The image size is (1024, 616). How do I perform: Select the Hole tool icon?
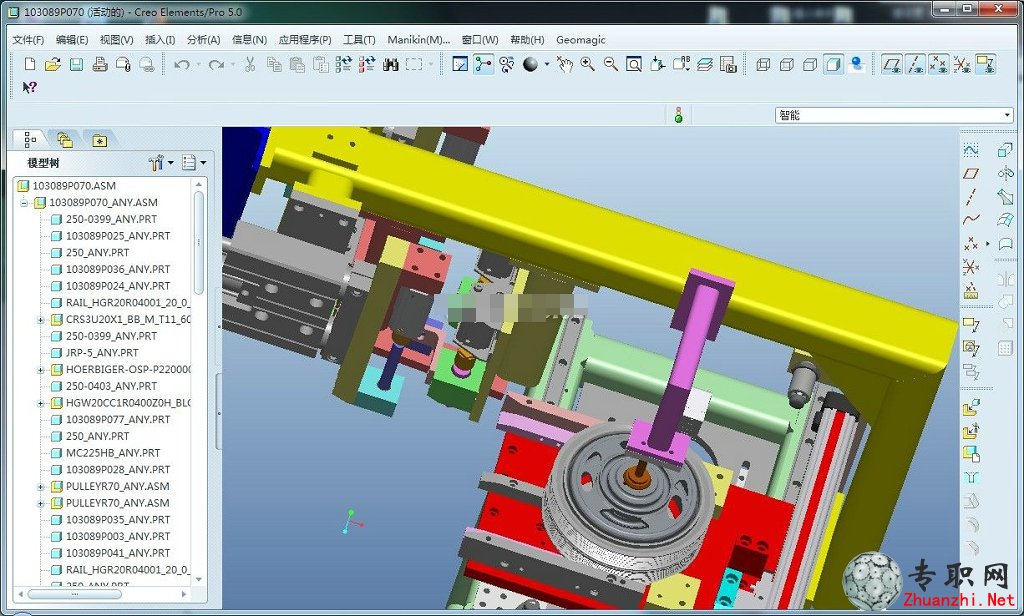pos(970,478)
